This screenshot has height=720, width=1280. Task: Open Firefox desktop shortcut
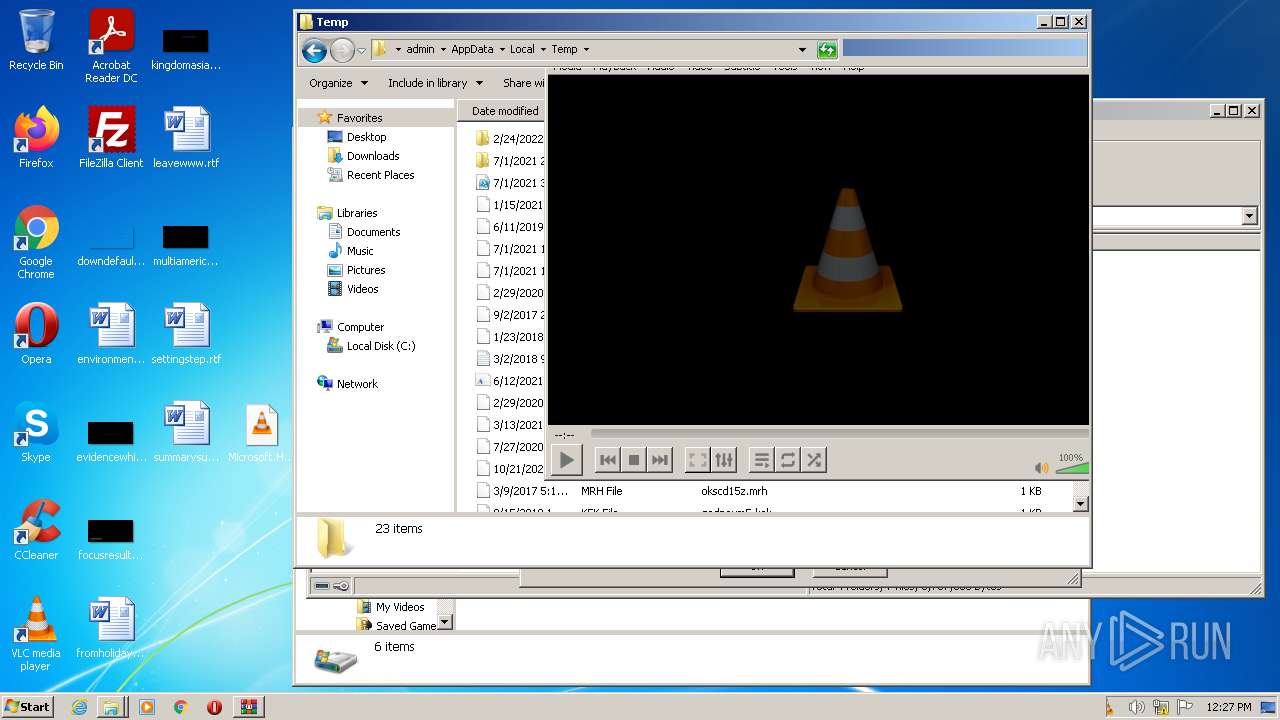coord(36,138)
